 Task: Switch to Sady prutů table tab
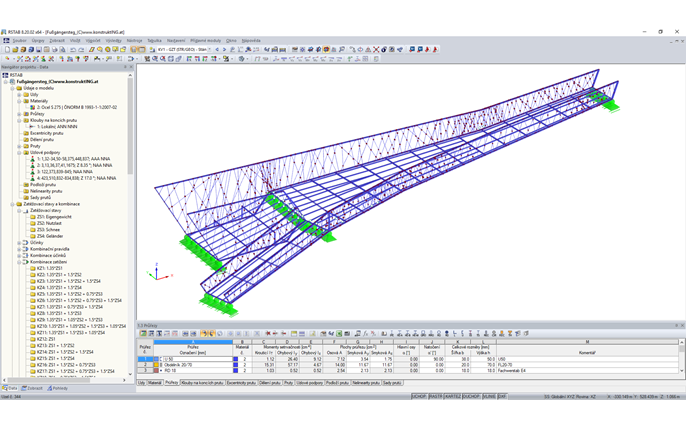[x=392, y=383]
